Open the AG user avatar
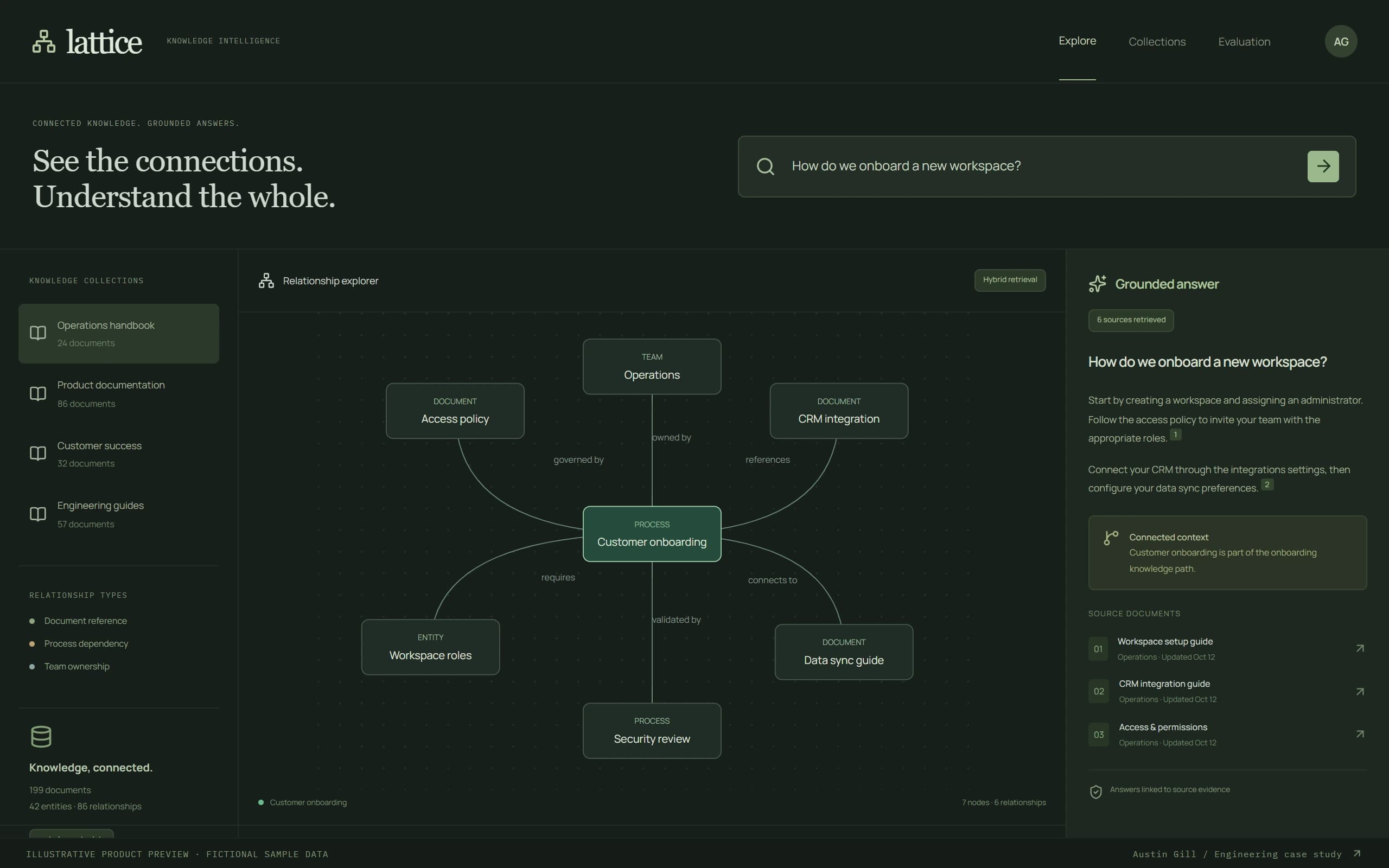1389x868 pixels. tap(1341, 41)
